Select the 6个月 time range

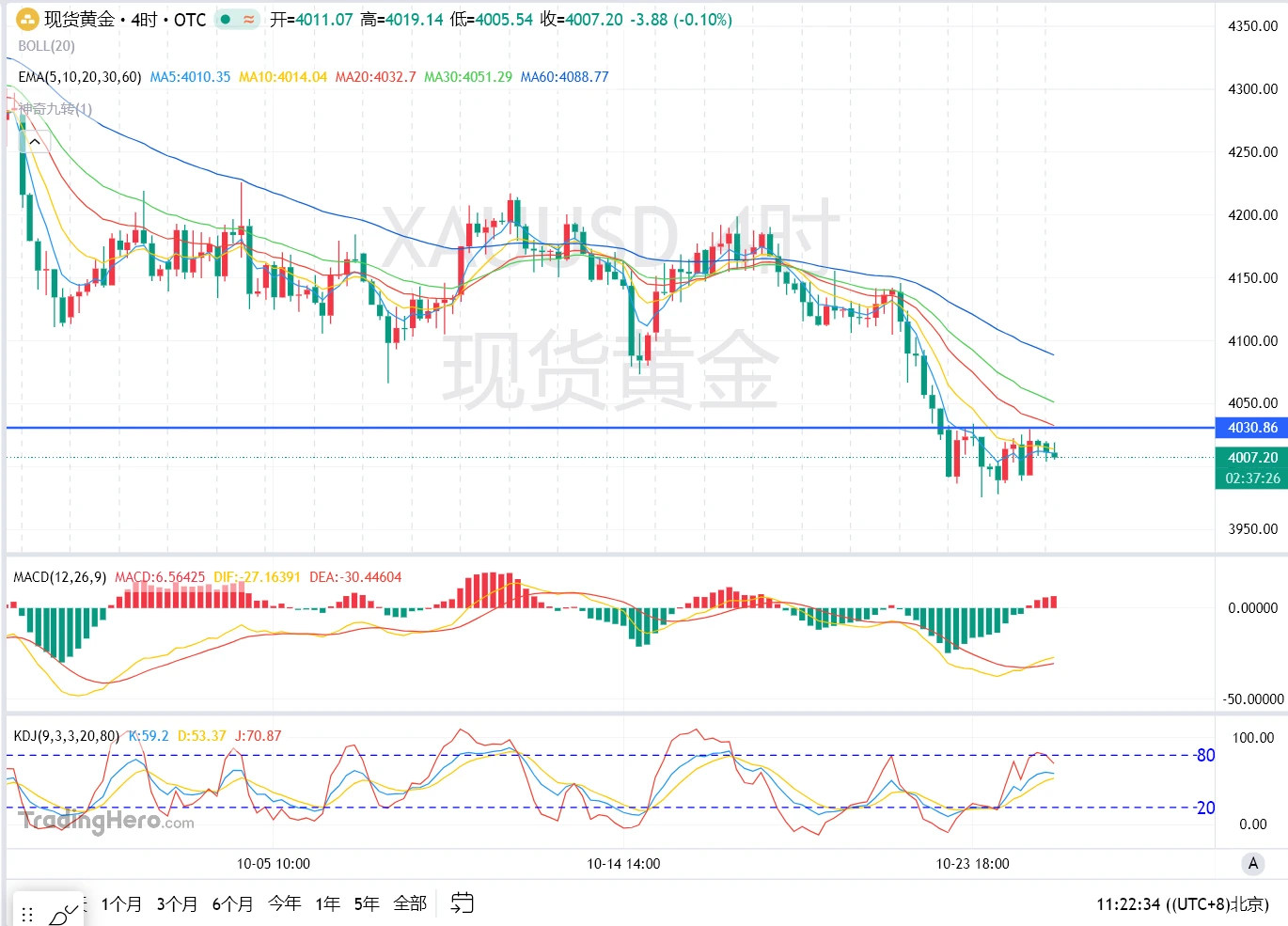(232, 903)
